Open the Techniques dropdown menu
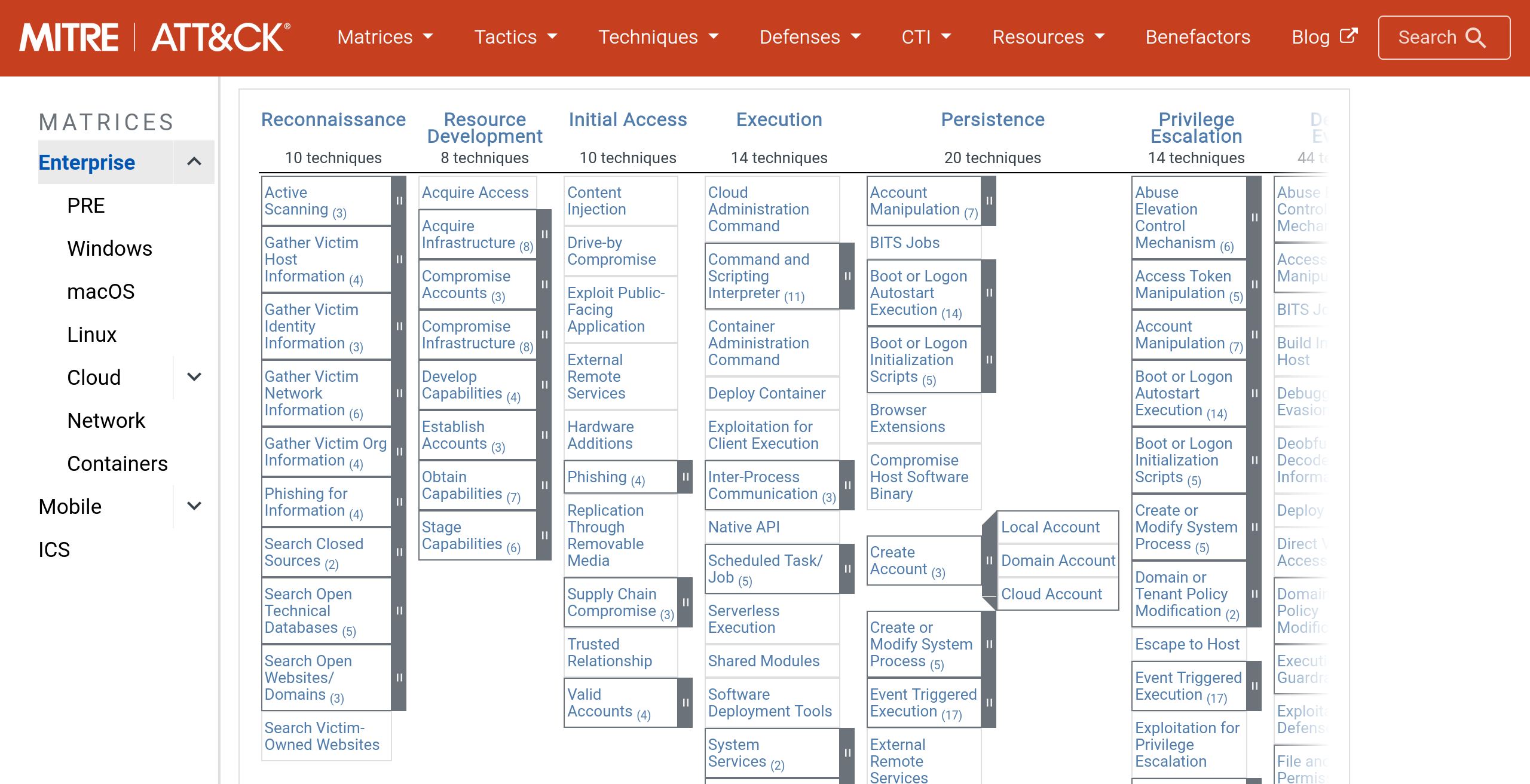The height and width of the screenshot is (784, 1530). 658,37
